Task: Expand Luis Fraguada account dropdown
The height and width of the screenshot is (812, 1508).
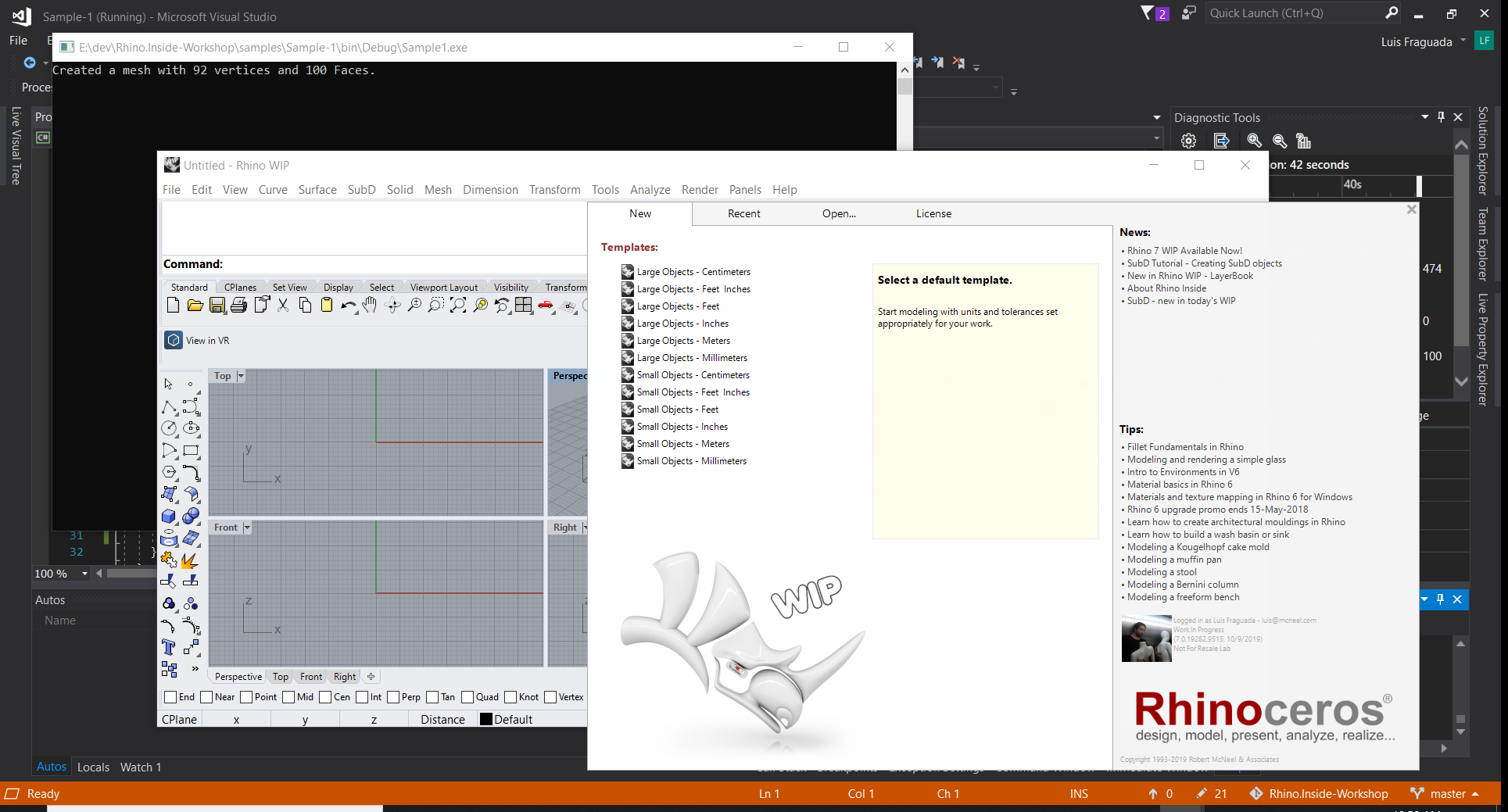Action: click(x=1463, y=41)
